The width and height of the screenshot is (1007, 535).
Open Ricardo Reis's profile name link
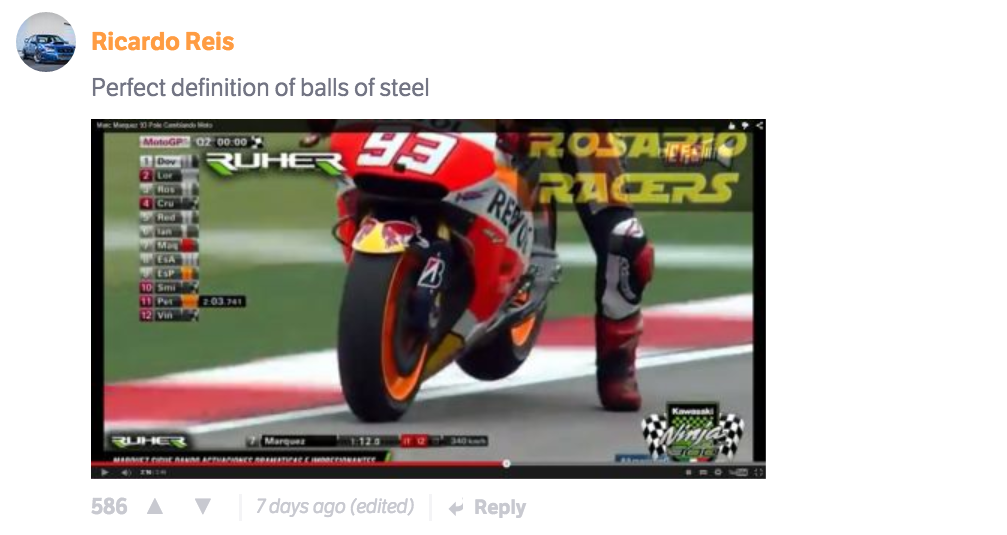(x=162, y=42)
